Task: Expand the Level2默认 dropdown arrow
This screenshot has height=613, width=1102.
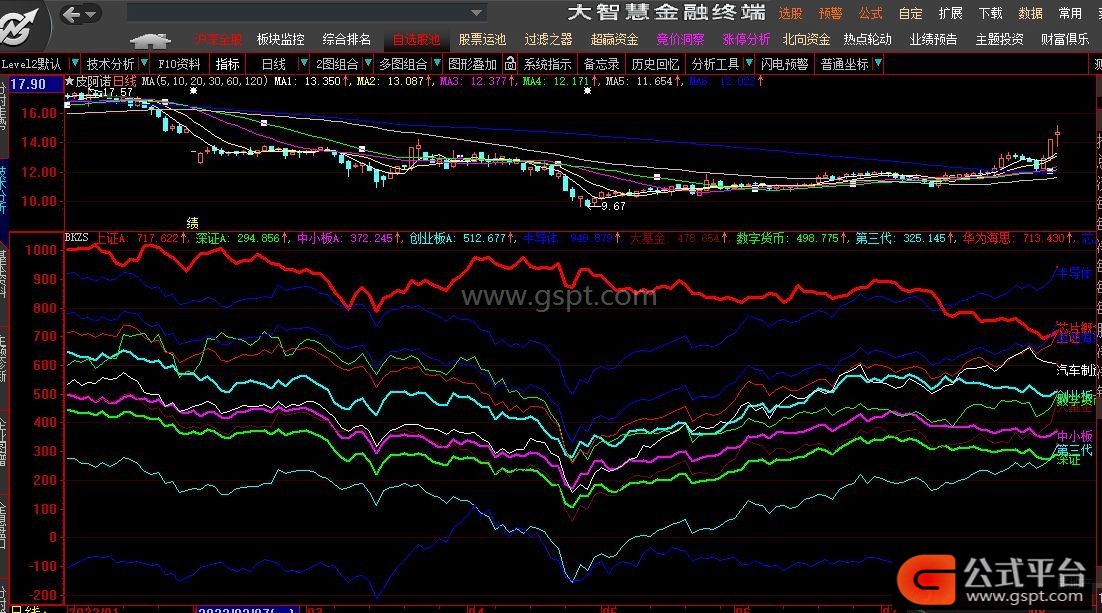Action: point(74,64)
